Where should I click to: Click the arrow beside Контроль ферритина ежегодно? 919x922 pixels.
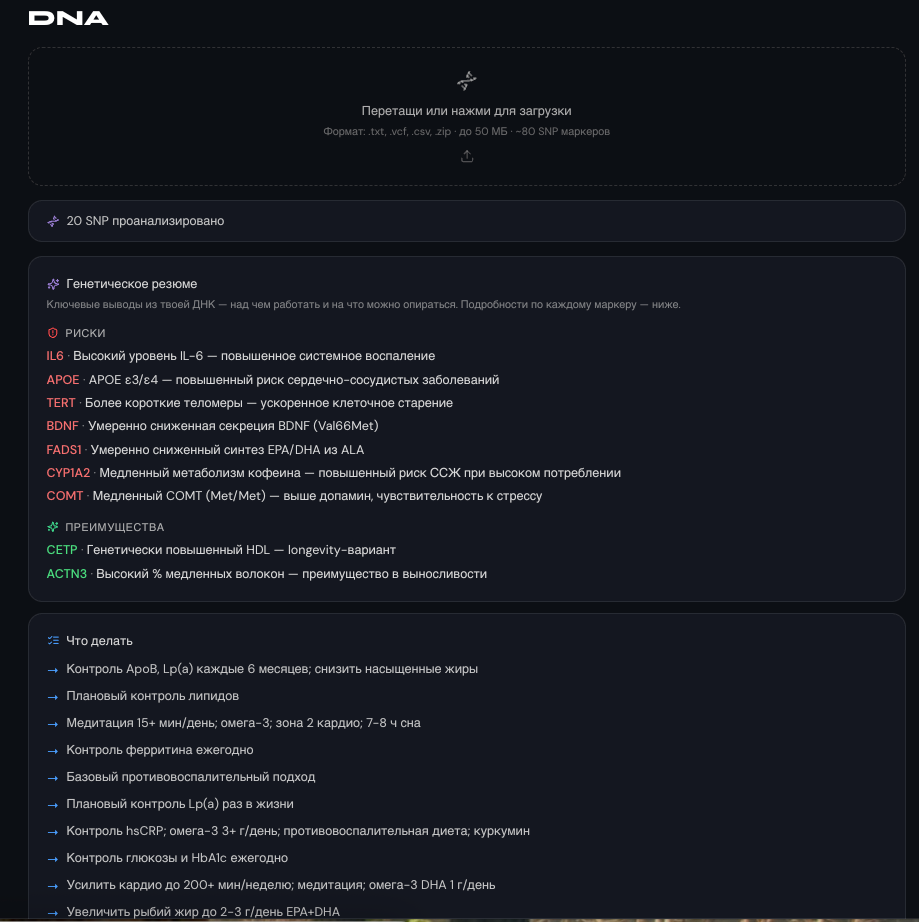[x=53, y=751]
